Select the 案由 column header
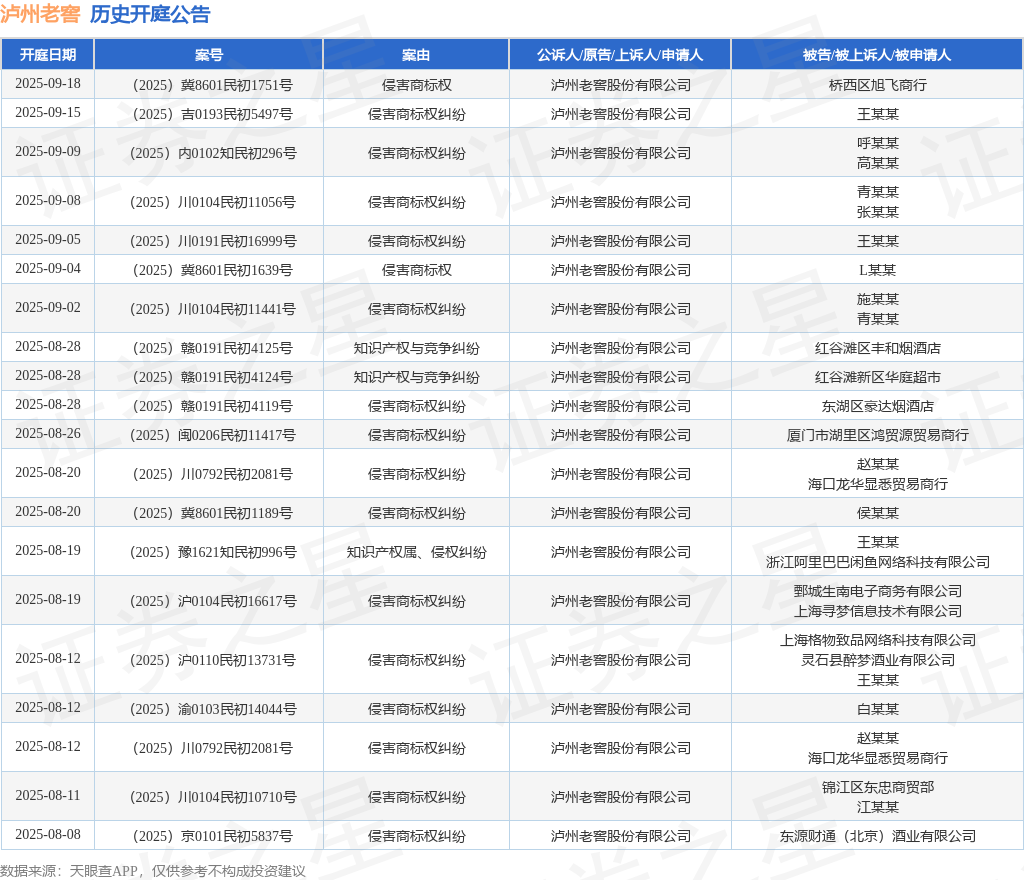1024x880 pixels. pyautogui.click(x=416, y=55)
